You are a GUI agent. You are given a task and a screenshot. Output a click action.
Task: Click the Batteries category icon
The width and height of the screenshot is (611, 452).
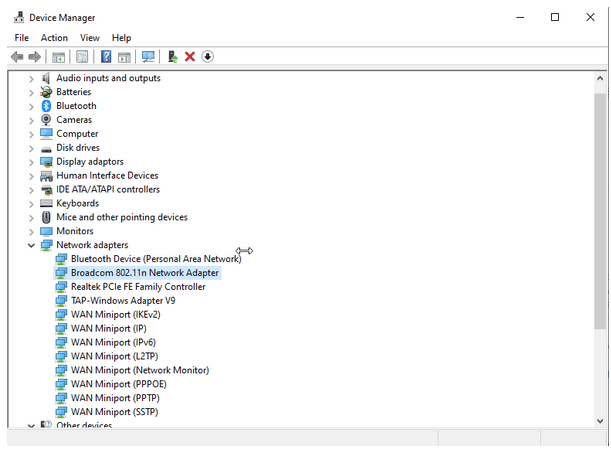coord(46,92)
